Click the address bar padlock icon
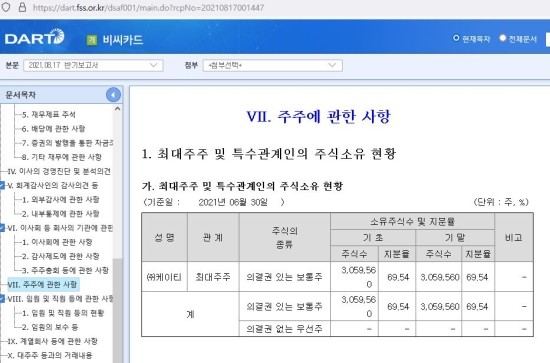Screen dimensions: 550x363 pyautogui.click(x=22, y=7)
